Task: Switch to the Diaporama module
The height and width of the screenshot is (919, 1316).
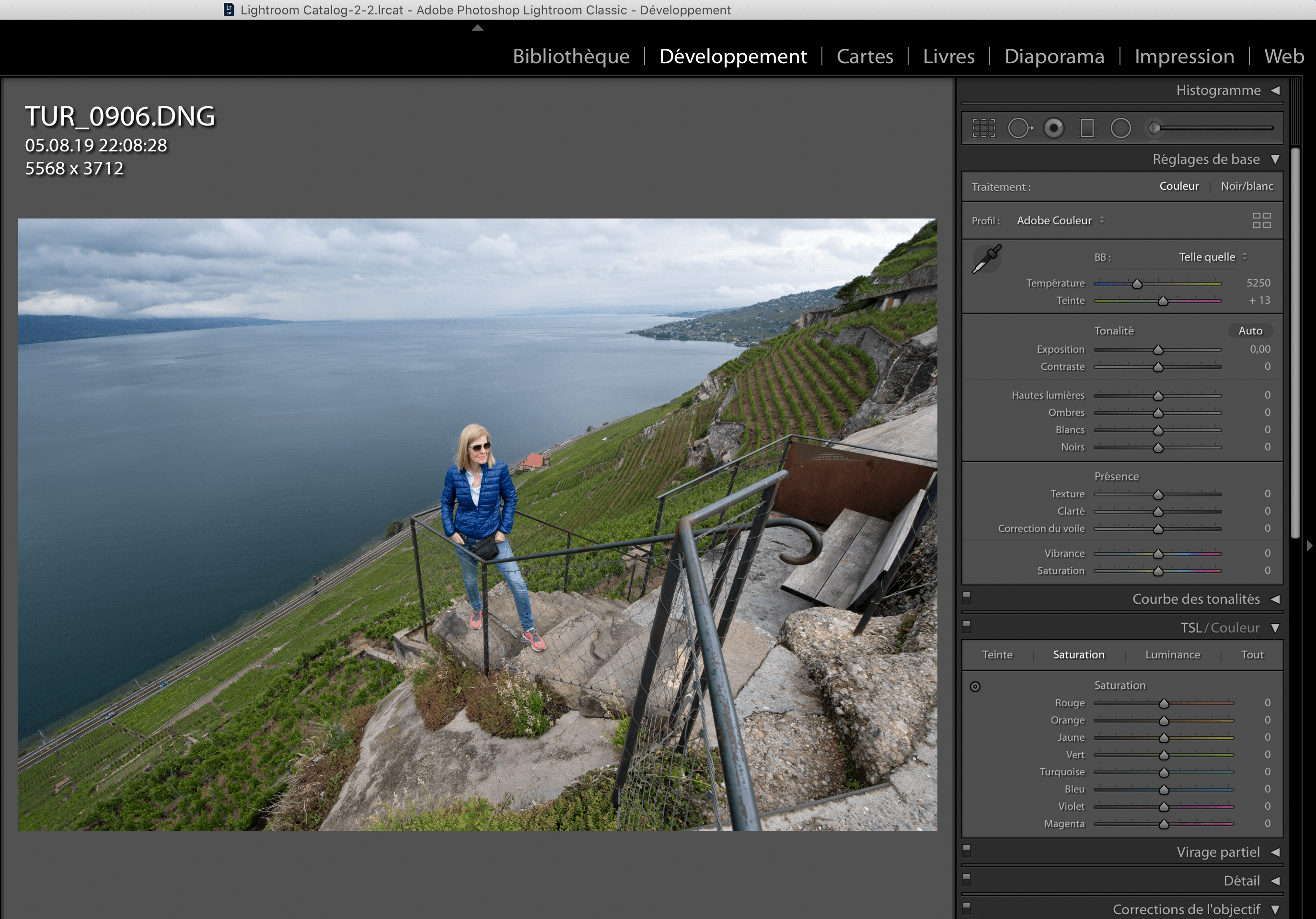Action: (1054, 56)
